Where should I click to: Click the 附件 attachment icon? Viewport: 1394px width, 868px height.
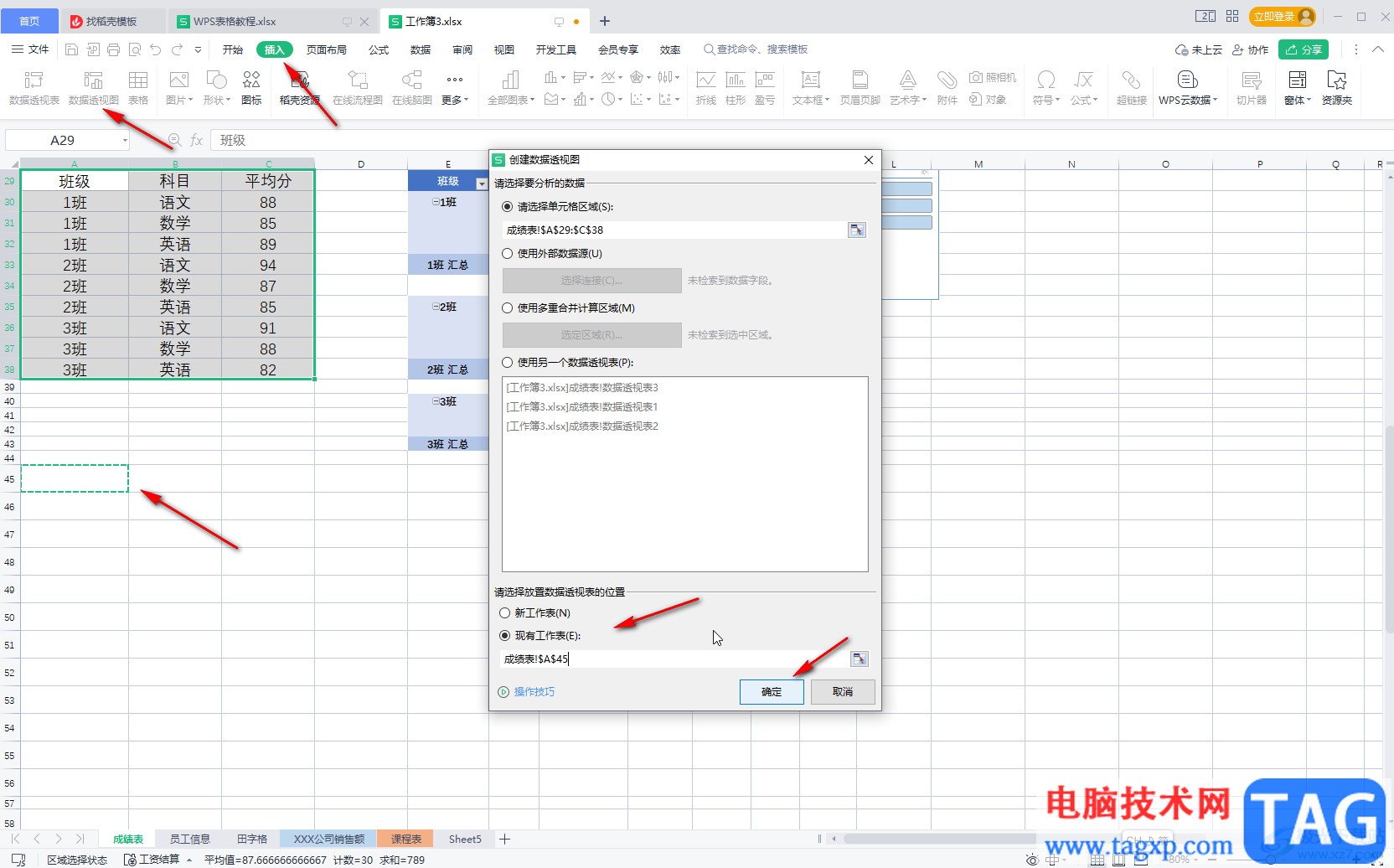point(947,87)
